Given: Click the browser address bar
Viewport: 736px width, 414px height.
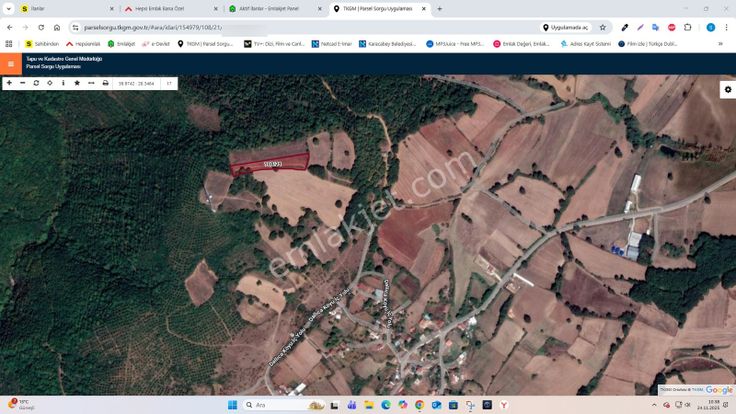Looking at the screenshot, I should pyautogui.click(x=300, y=27).
